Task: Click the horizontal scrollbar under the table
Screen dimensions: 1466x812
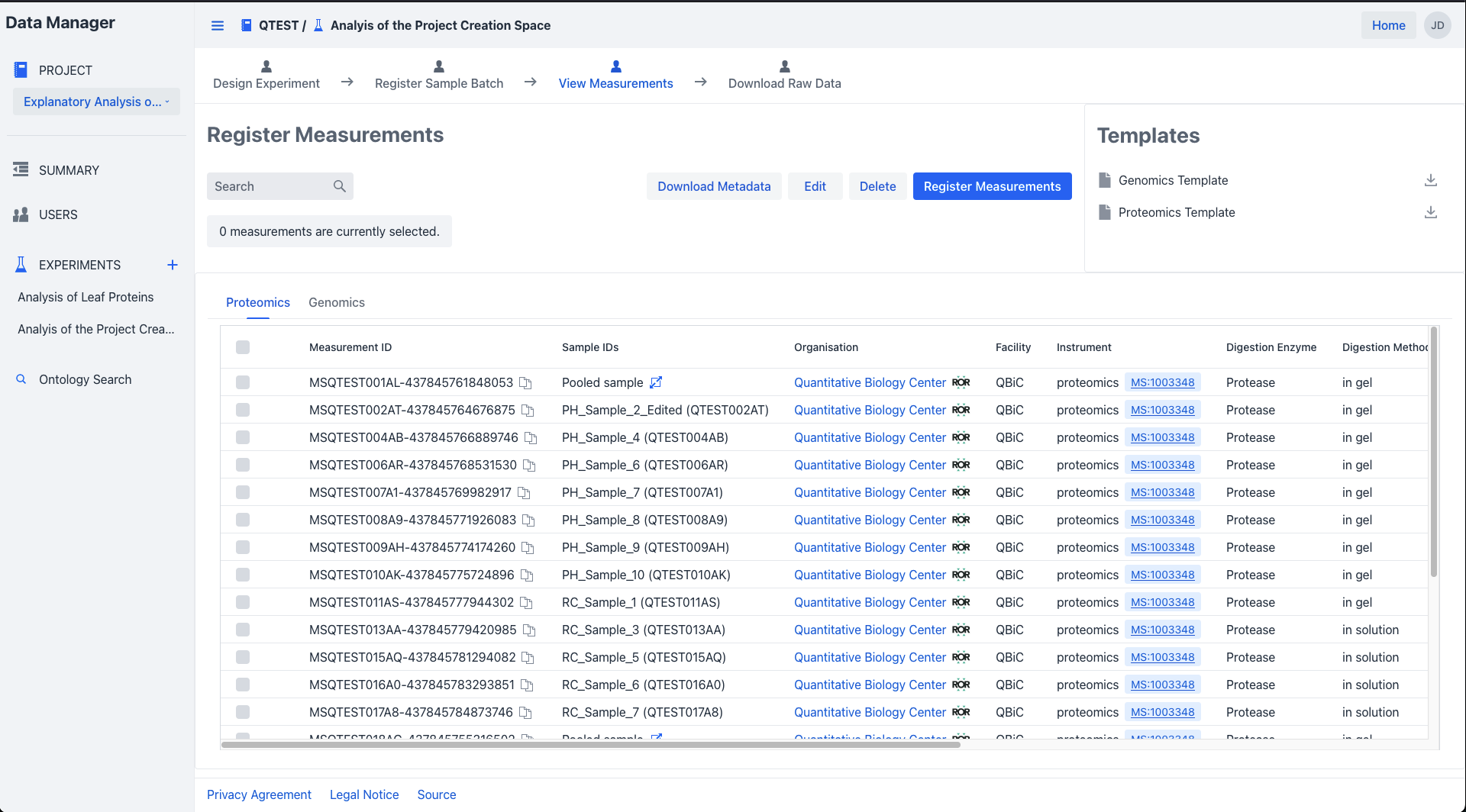Action: [x=589, y=744]
